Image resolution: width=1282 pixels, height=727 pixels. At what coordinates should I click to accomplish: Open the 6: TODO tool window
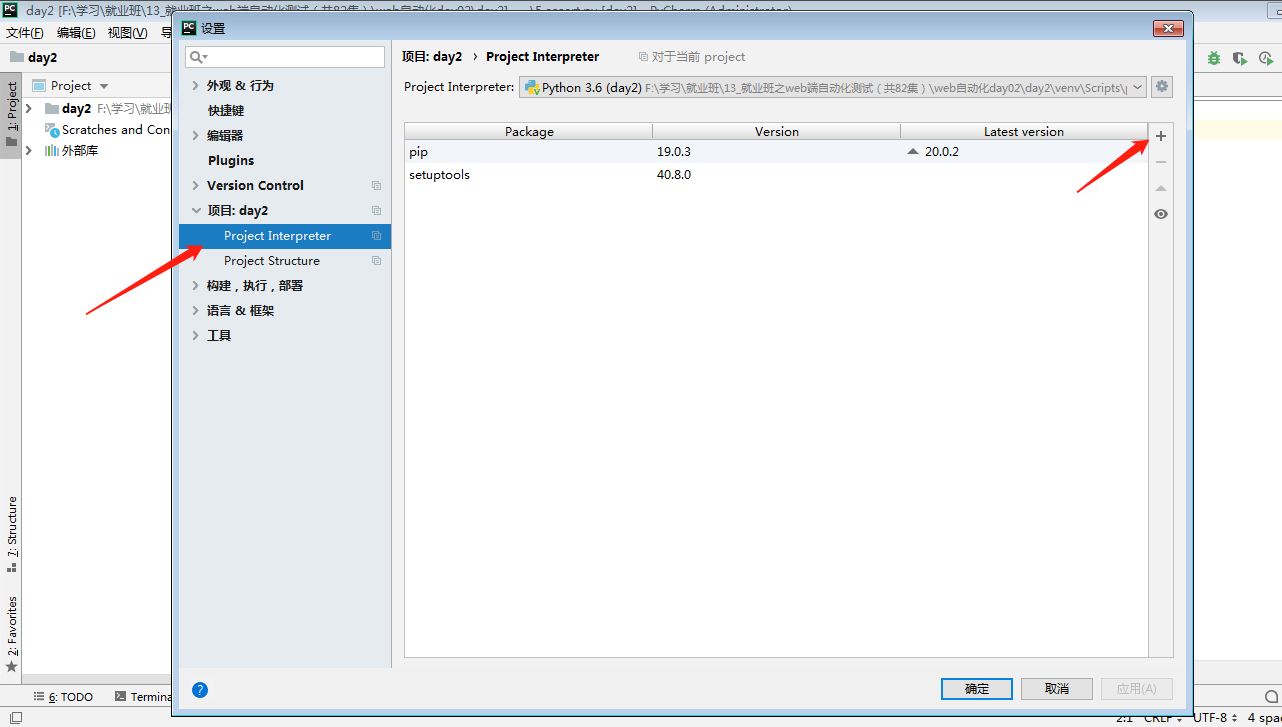63,697
